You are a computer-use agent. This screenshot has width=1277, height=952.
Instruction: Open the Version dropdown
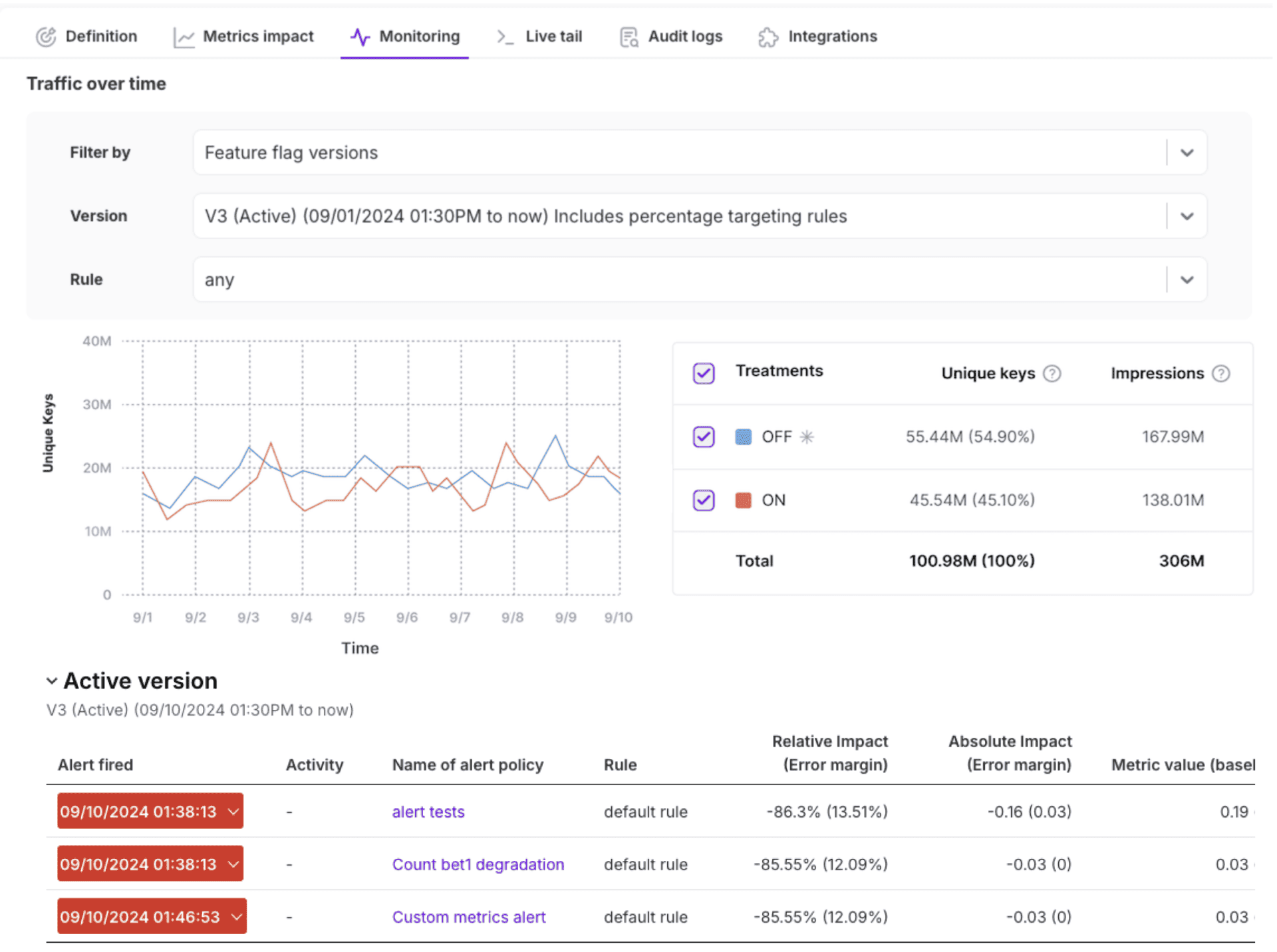[x=1187, y=217]
